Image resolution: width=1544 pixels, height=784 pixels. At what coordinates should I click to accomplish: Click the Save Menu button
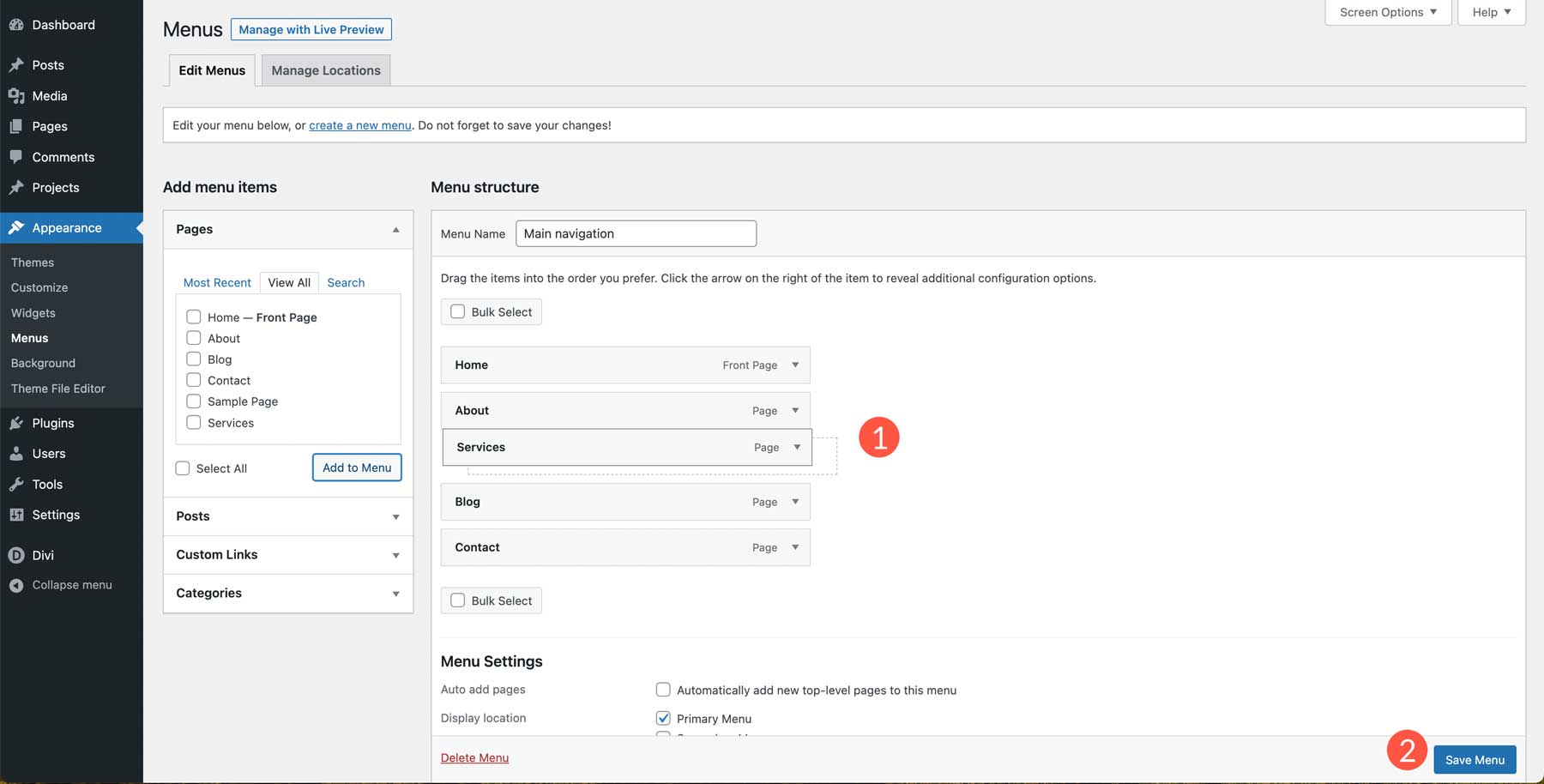click(x=1475, y=760)
